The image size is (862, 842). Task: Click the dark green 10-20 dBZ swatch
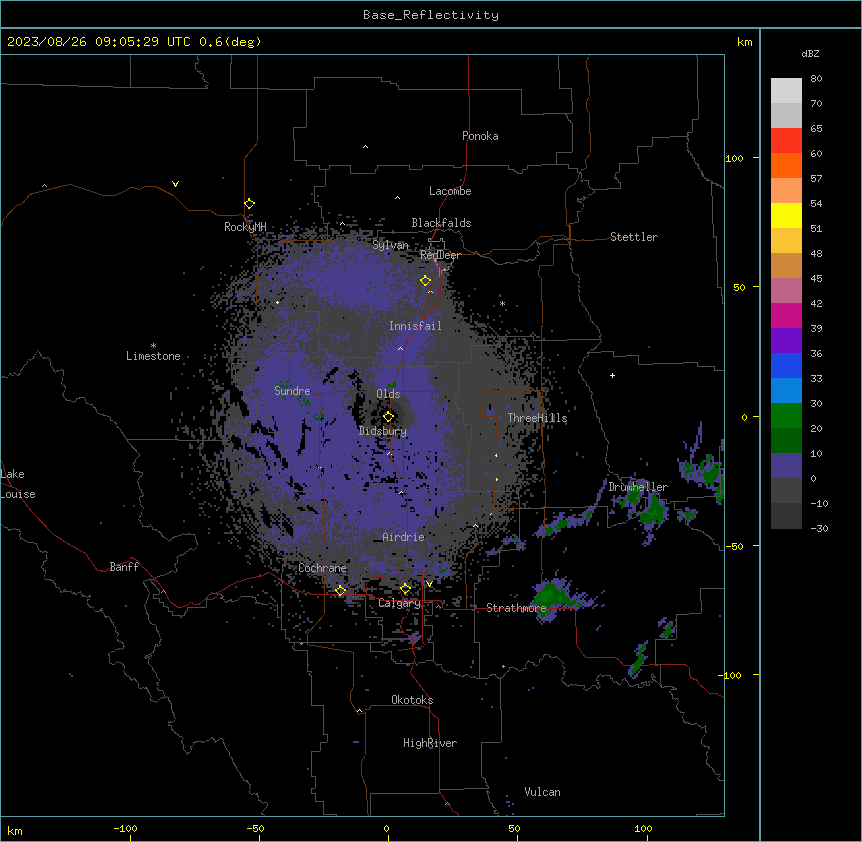(x=786, y=441)
